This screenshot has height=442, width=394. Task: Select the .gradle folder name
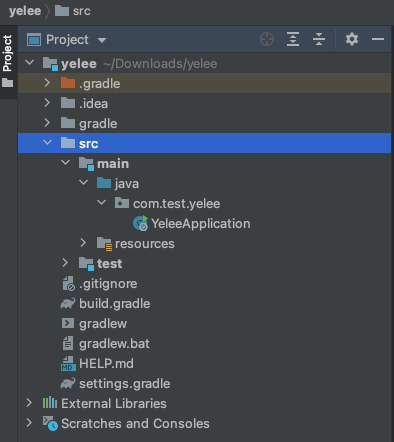coord(100,83)
